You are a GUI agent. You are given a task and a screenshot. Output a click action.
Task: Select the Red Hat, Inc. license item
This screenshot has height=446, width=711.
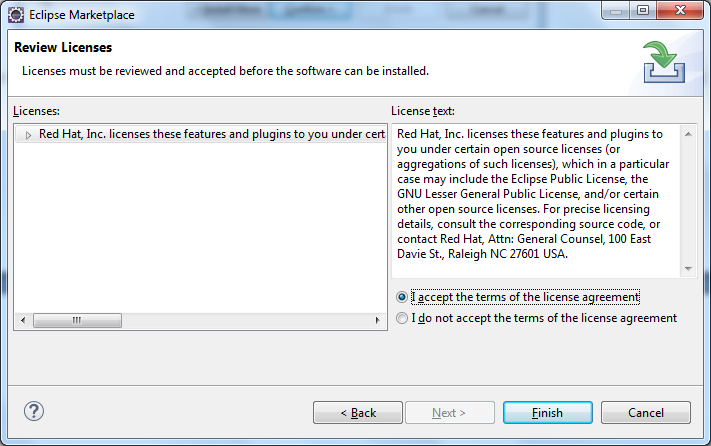(x=212, y=134)
